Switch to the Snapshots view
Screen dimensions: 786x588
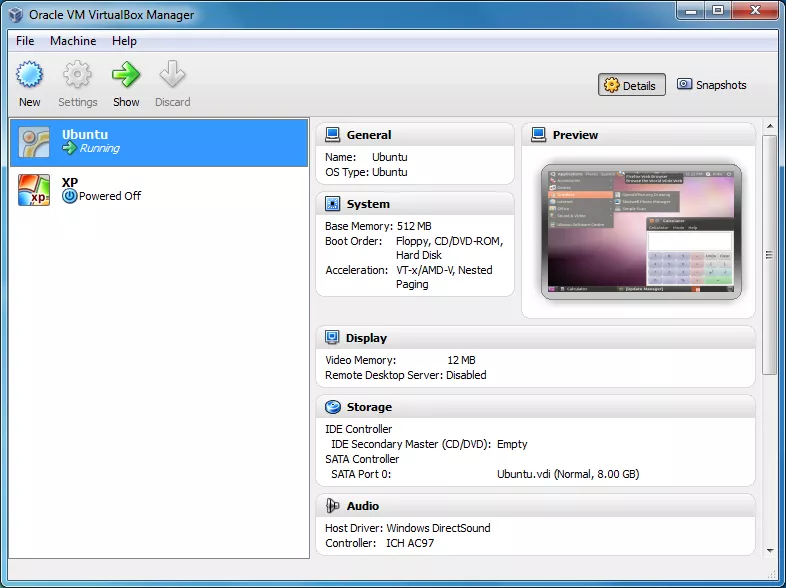[x=711, y=85]
